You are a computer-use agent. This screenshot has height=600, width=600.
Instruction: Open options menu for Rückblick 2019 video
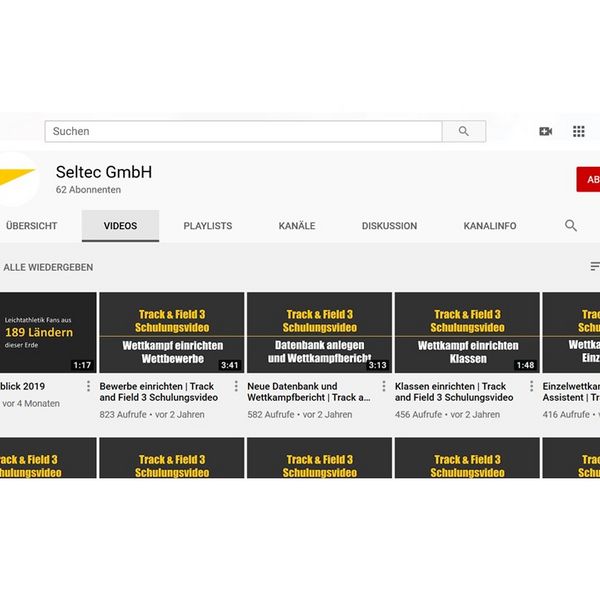pos(88,386)
